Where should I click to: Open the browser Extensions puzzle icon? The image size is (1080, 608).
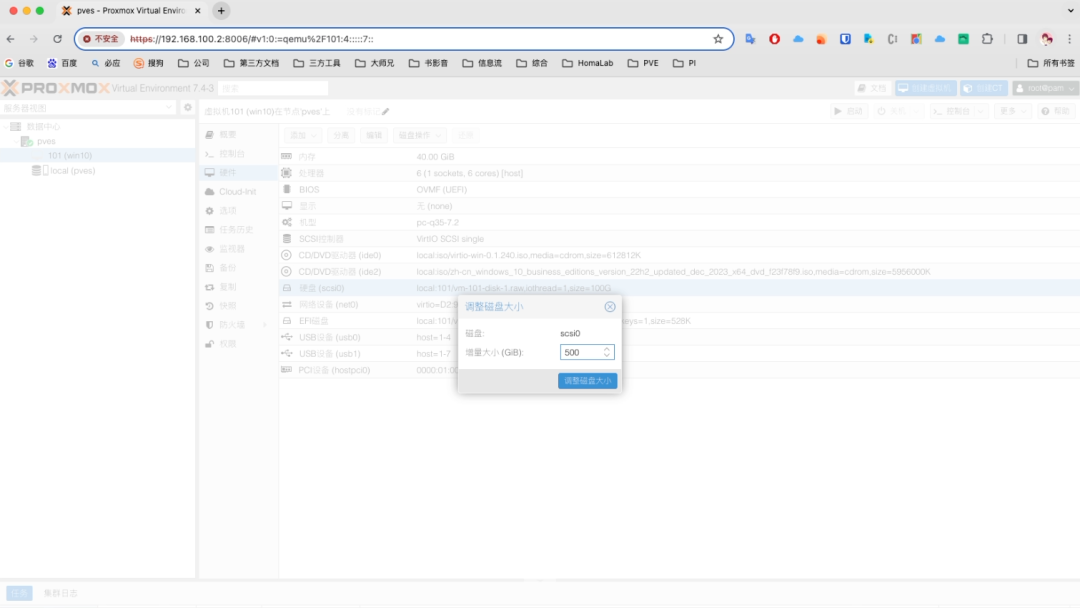click(987, 39)
